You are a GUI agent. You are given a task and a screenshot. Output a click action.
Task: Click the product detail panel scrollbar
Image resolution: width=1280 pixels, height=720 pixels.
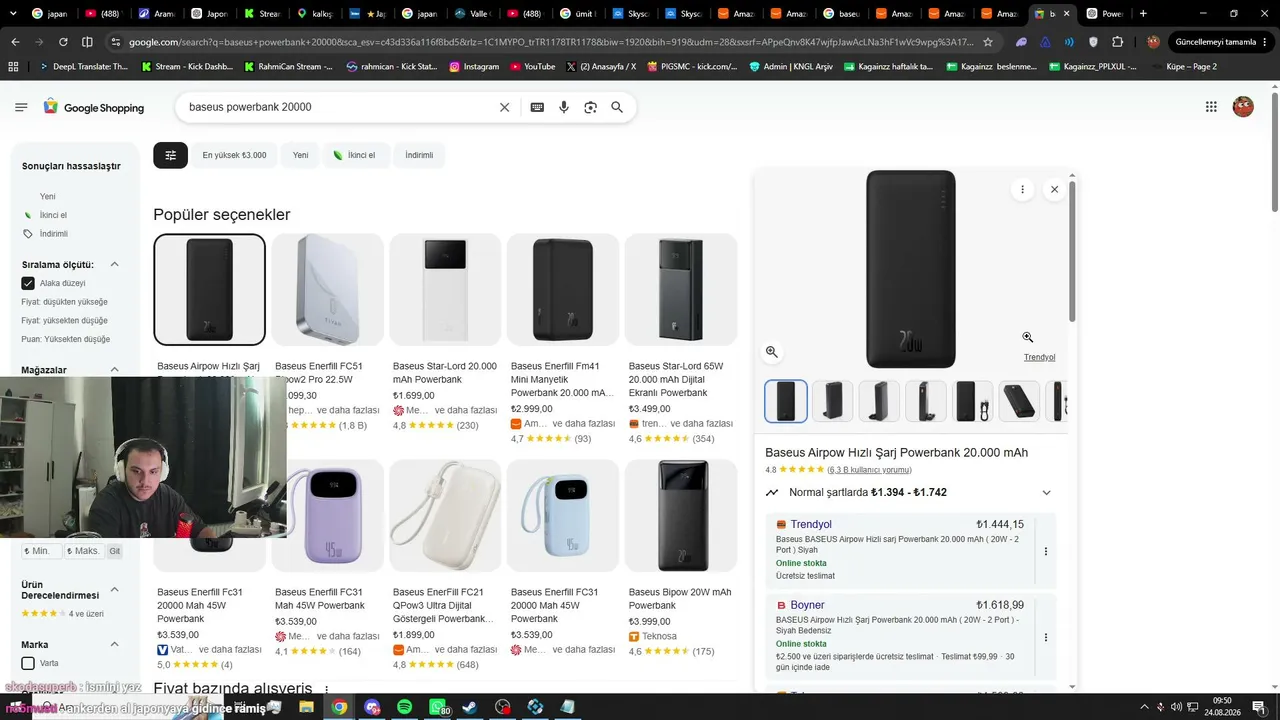point(1072,250)
